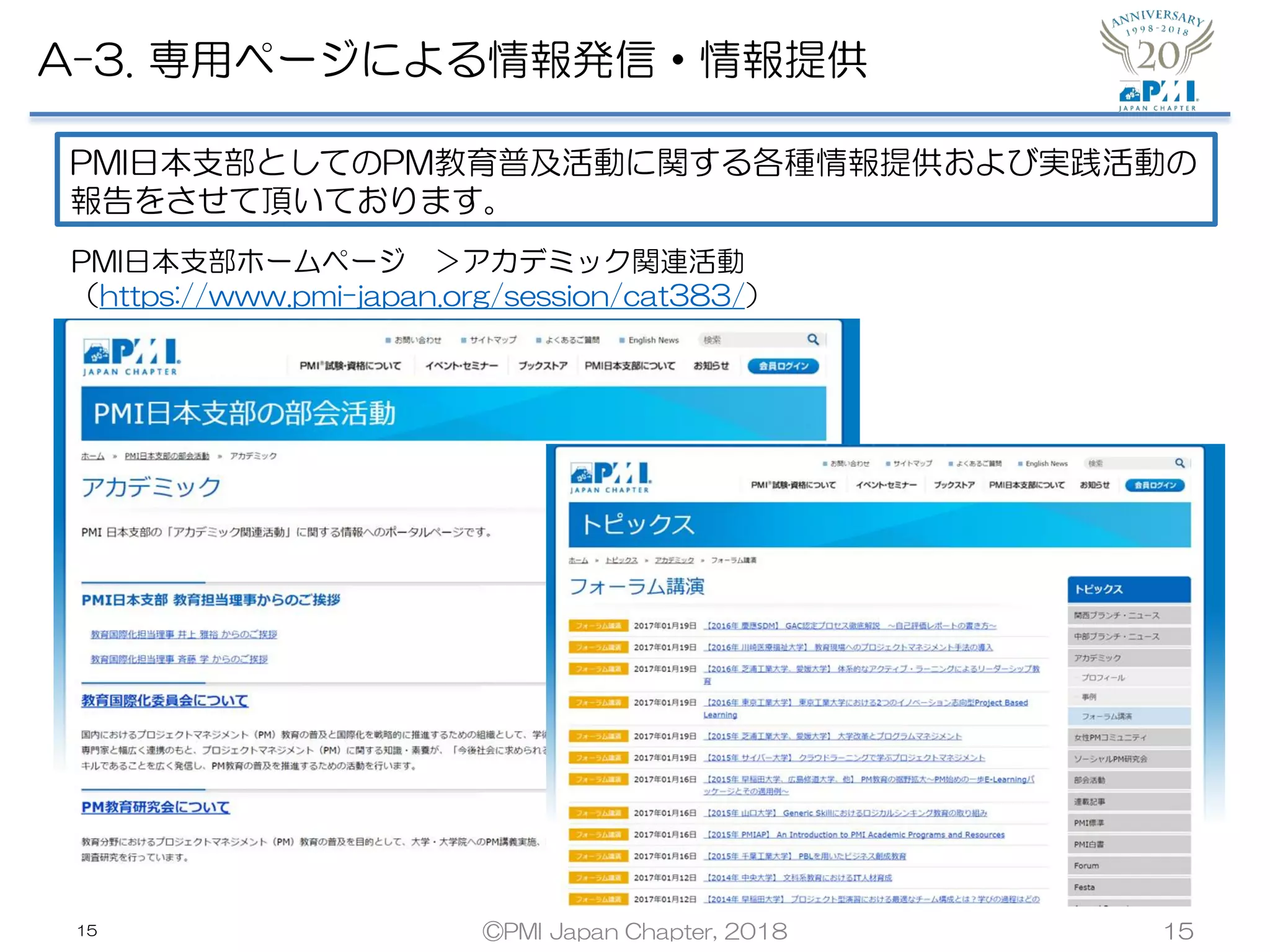Select アカデミック in Topics sidebar
This screenshot has height=952, width=1270.
[x=1129, y=658]
